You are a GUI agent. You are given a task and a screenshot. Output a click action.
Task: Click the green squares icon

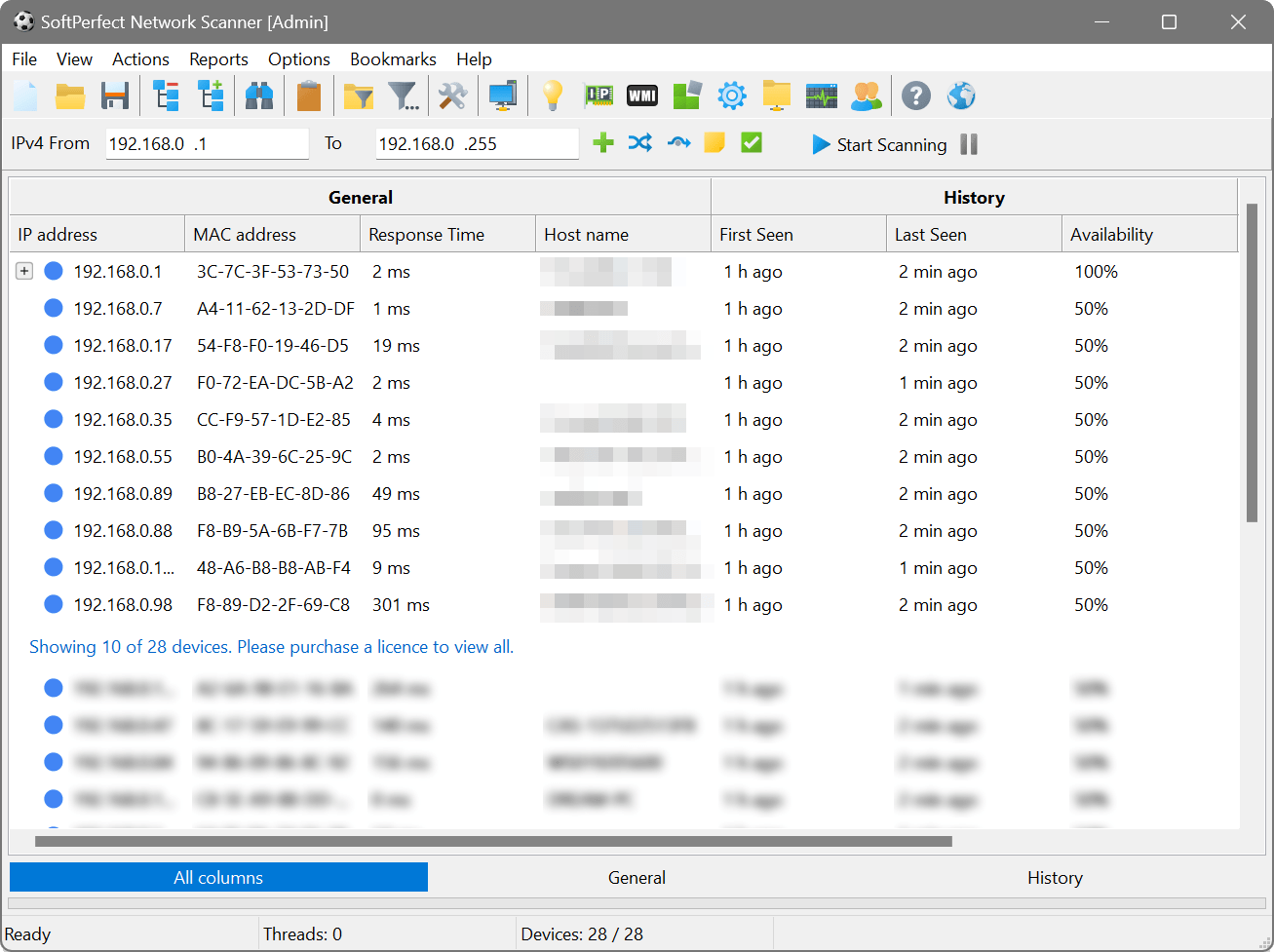click(687, 95)
